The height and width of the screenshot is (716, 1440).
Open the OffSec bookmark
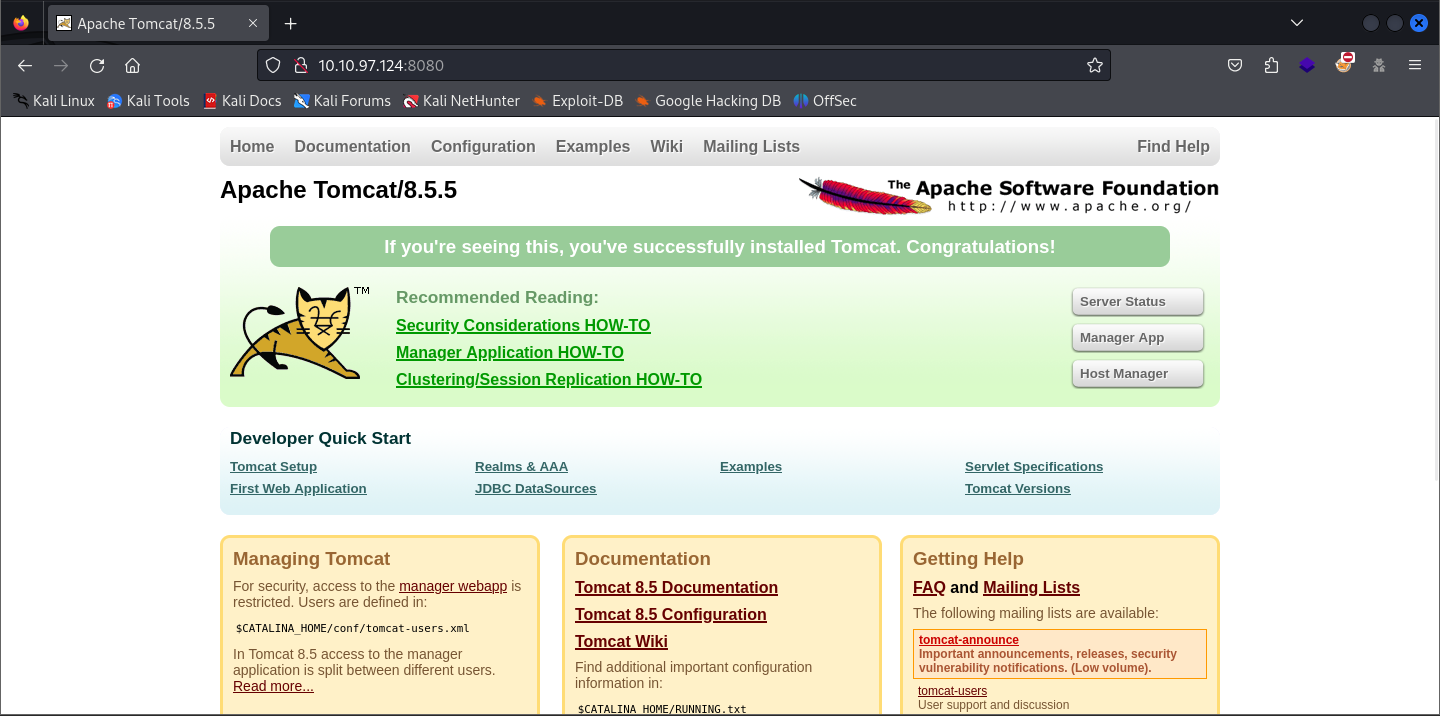tap(825, 100)
